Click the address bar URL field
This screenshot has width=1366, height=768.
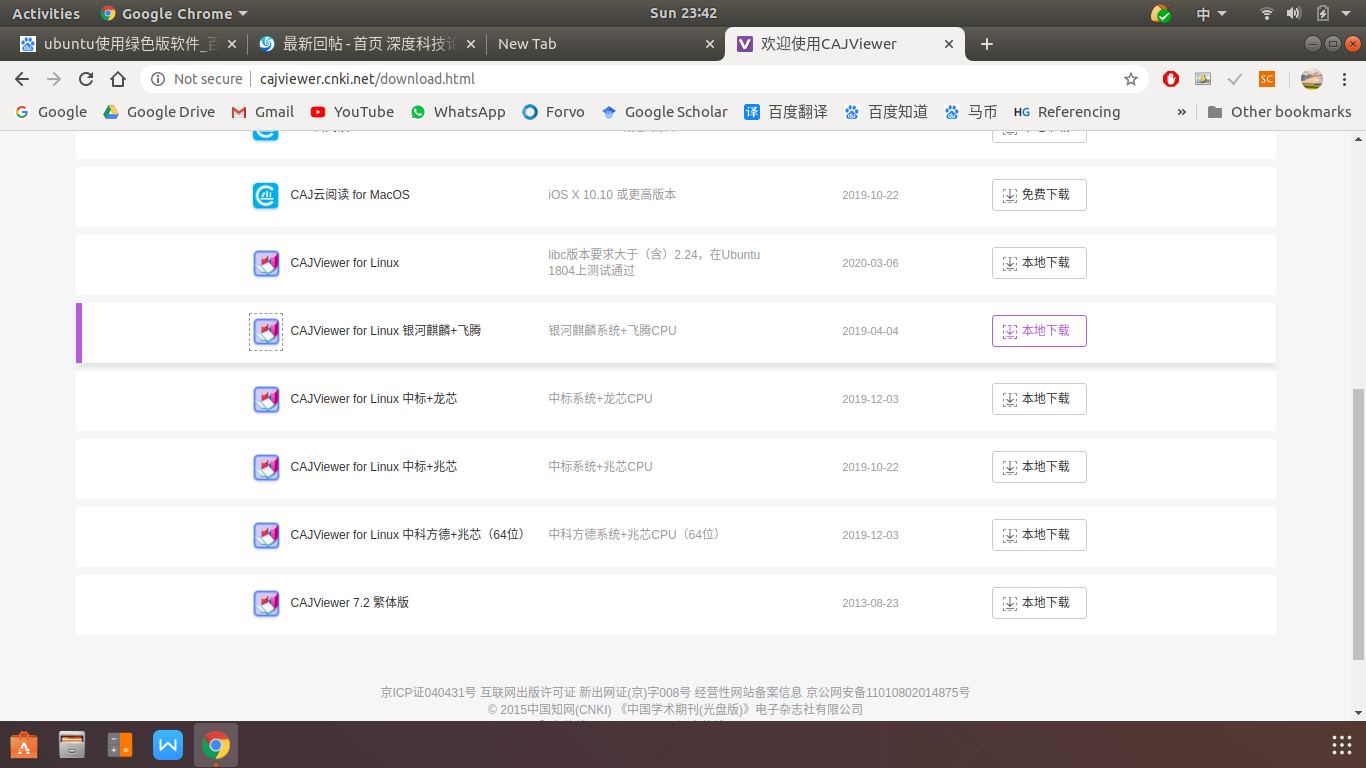click(640, 79)
